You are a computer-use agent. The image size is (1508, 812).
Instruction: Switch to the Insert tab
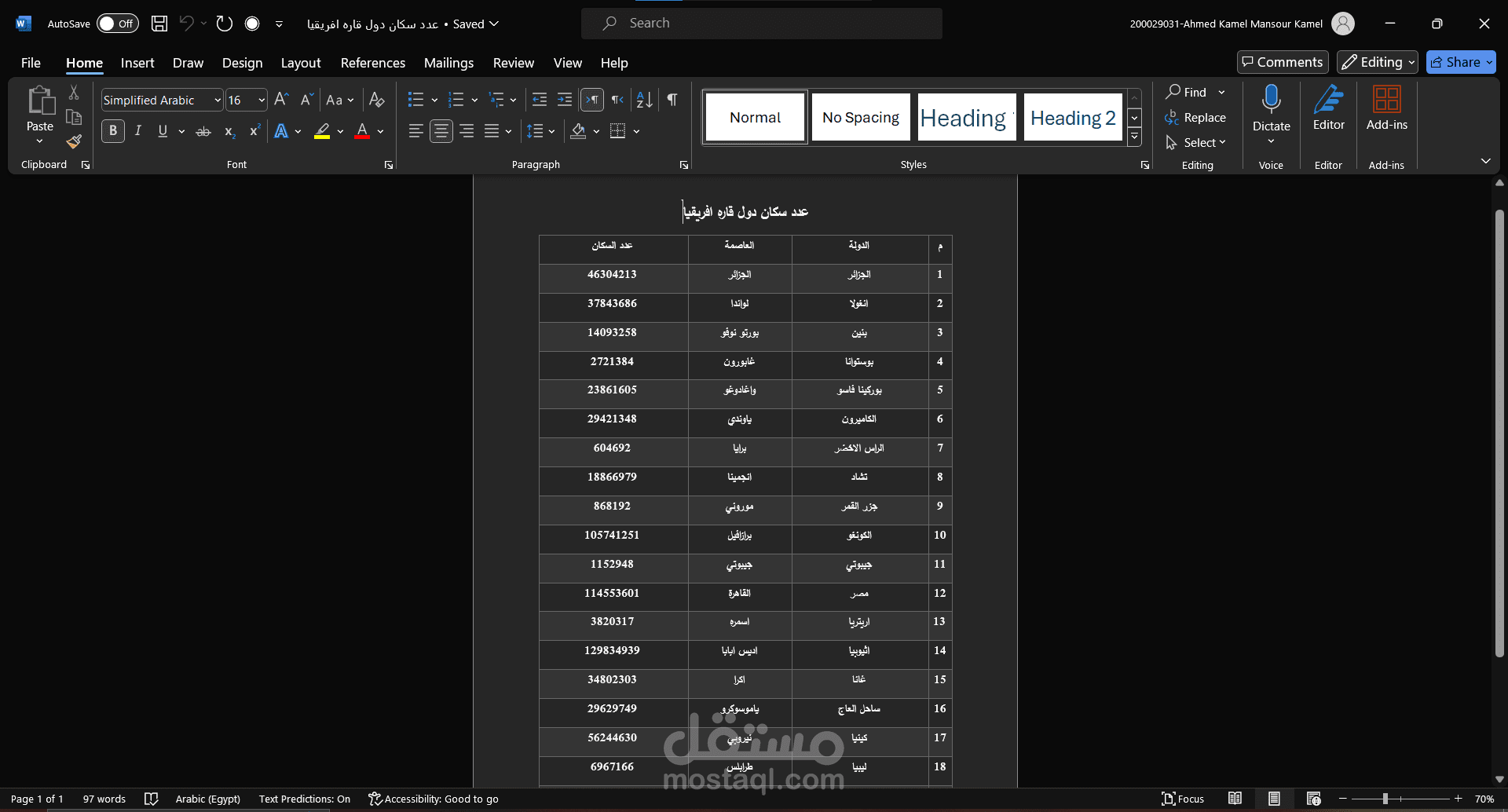click(137, 63)
